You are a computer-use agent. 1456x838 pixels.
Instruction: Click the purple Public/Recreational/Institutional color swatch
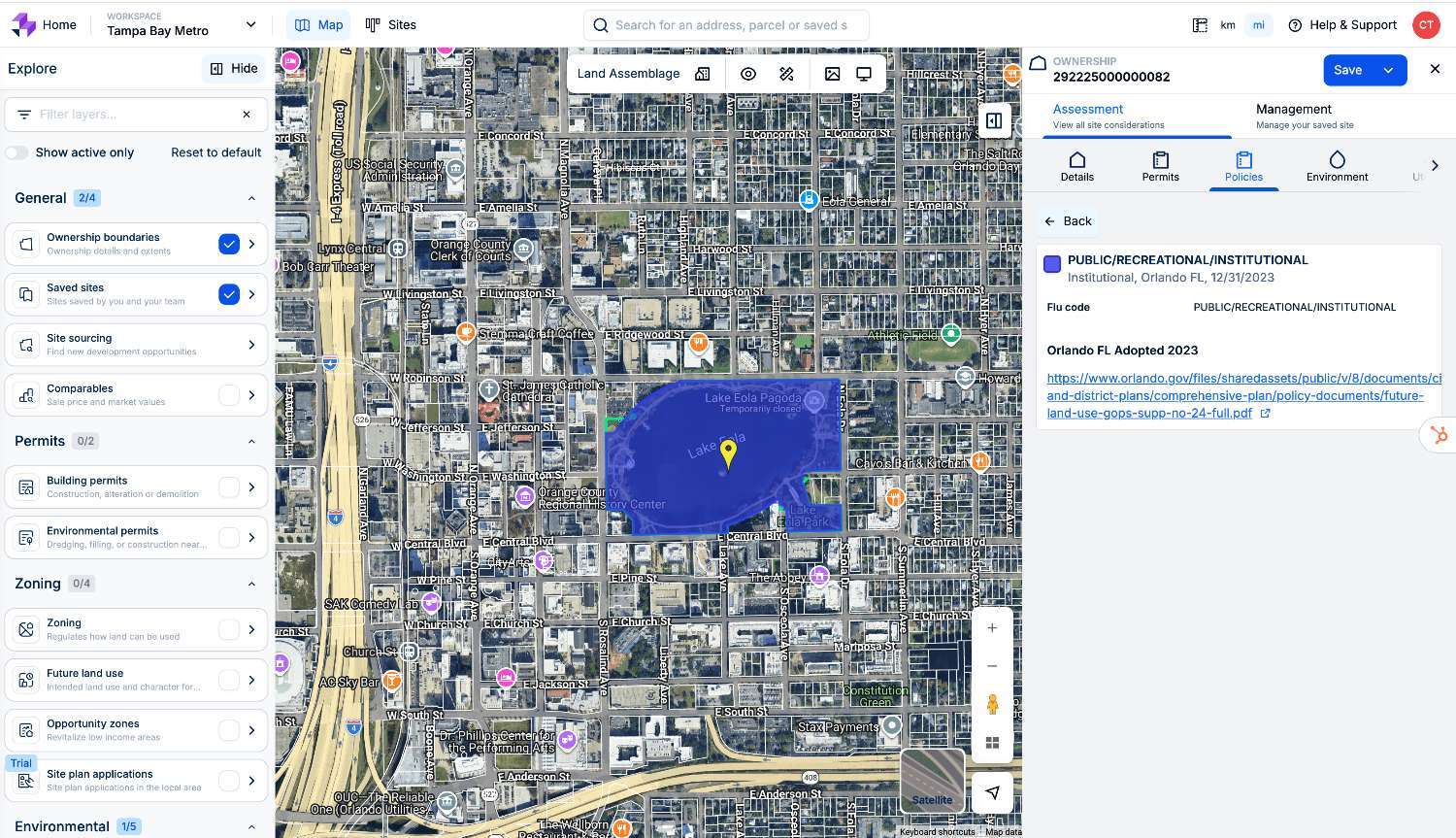1052,264
